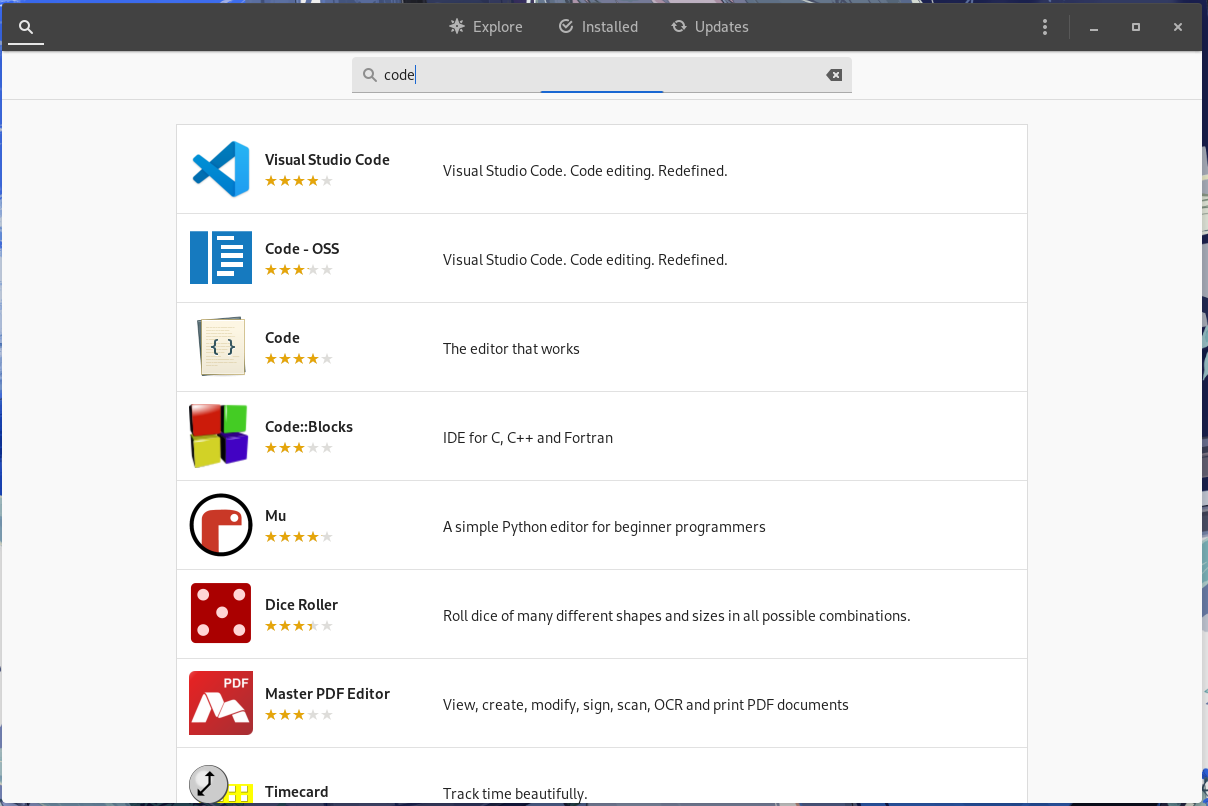The height and width of the screenshot is (806, 1208).
Task: Select the Code - OSS title
Action: click(302, 249)
